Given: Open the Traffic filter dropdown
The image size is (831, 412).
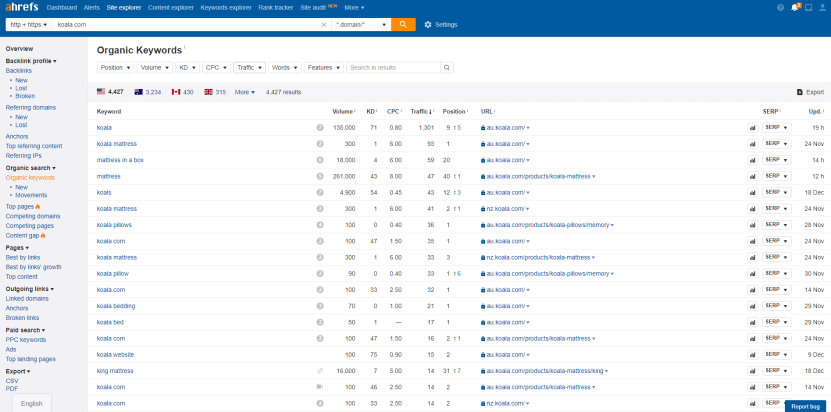Looking at the screenshot, I should click(249, 67).
